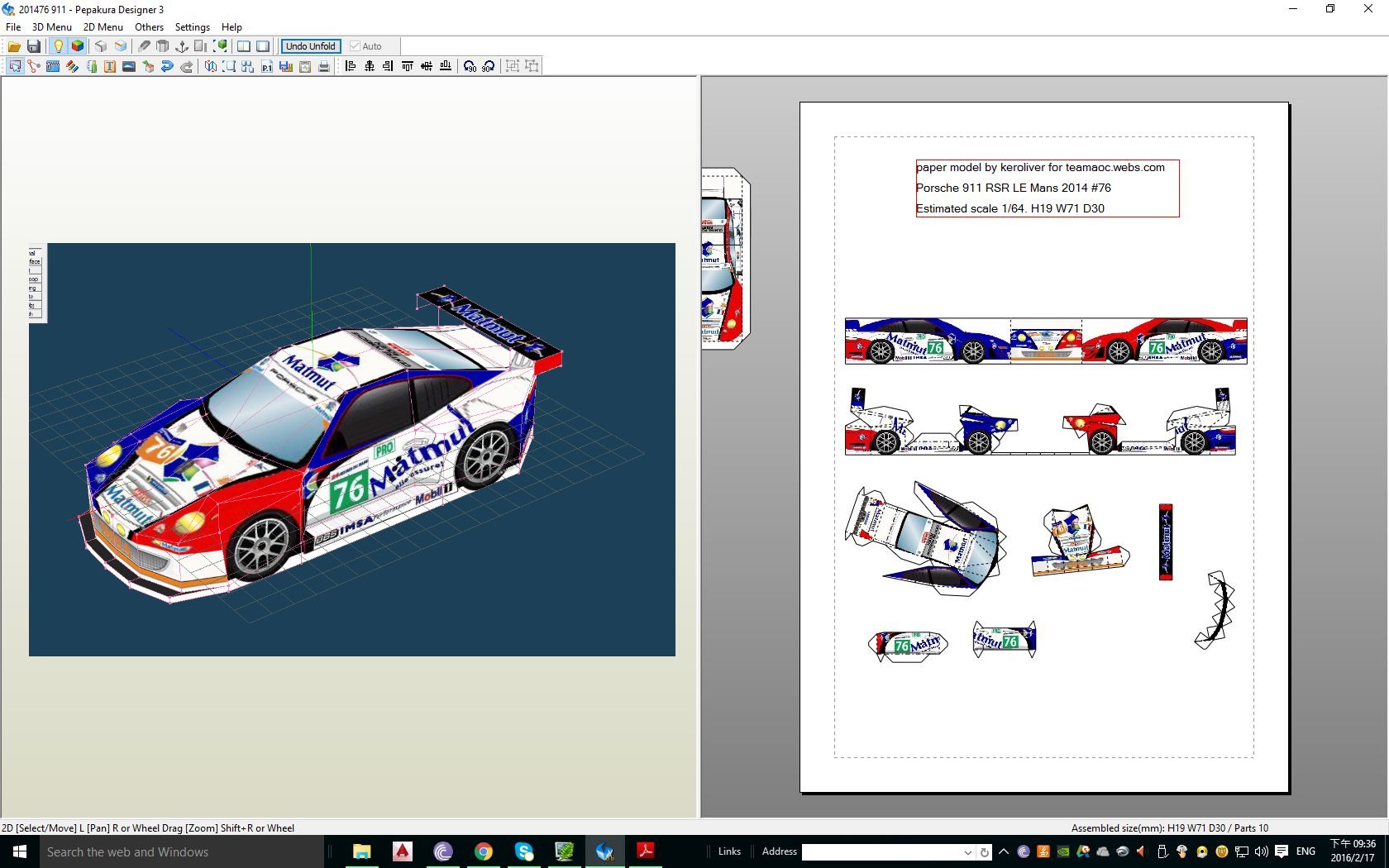Choose the text 'T' input tool

point(109,66)
